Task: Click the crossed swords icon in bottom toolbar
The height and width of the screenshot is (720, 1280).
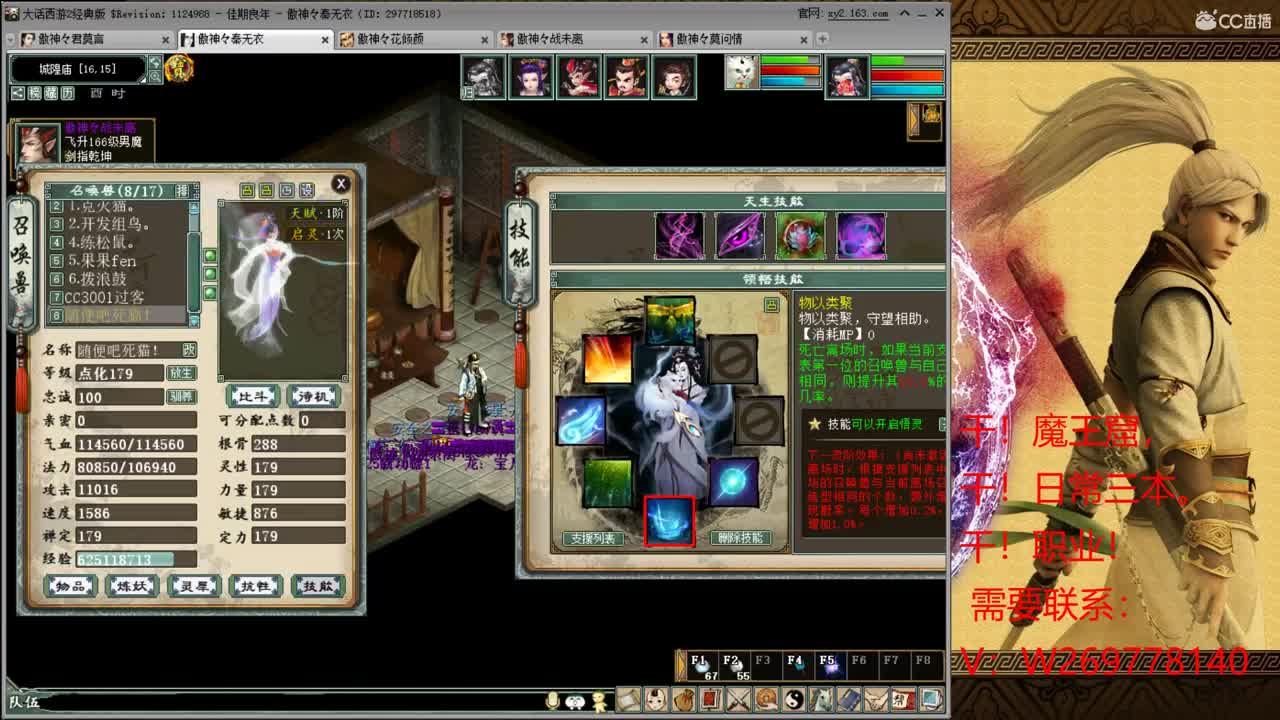Action: 739,699
